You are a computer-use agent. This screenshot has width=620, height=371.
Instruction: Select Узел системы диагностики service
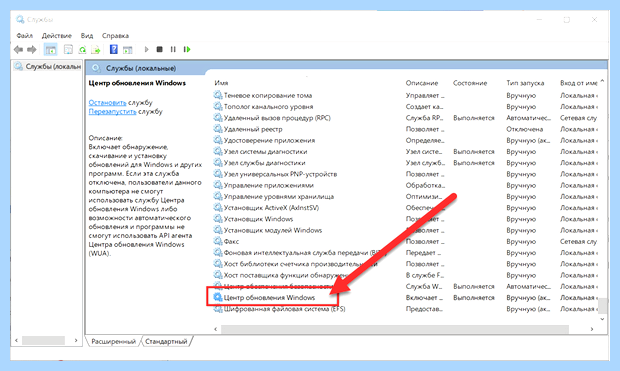pyautogui.click(x=265, y=151)
